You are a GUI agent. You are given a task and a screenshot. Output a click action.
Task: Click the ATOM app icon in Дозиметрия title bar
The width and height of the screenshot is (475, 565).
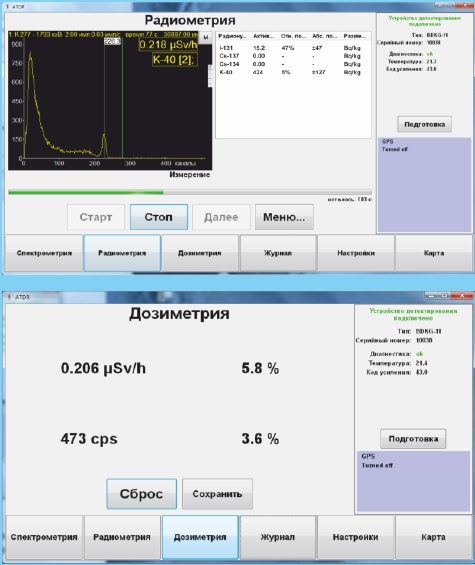pos(9,297)
